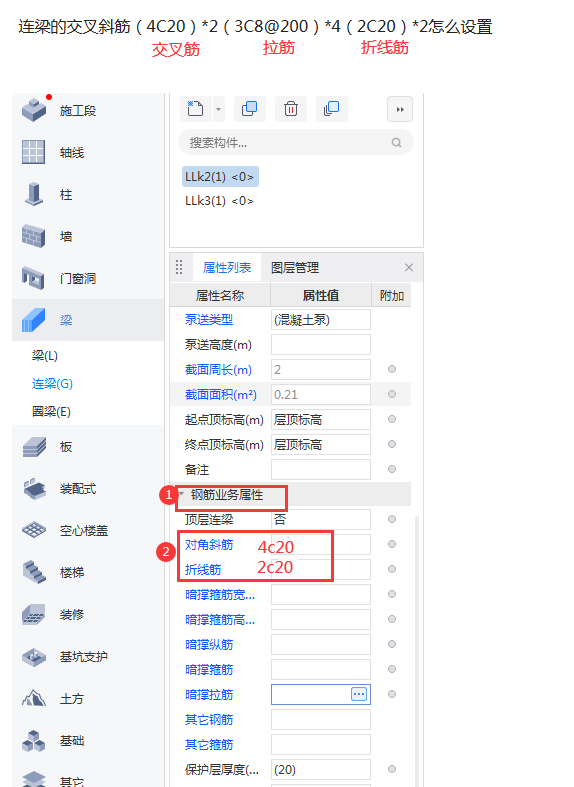Open the 墙 wall category icon
574x787 pixels.
pyautogui.click(x=34, y=236)
